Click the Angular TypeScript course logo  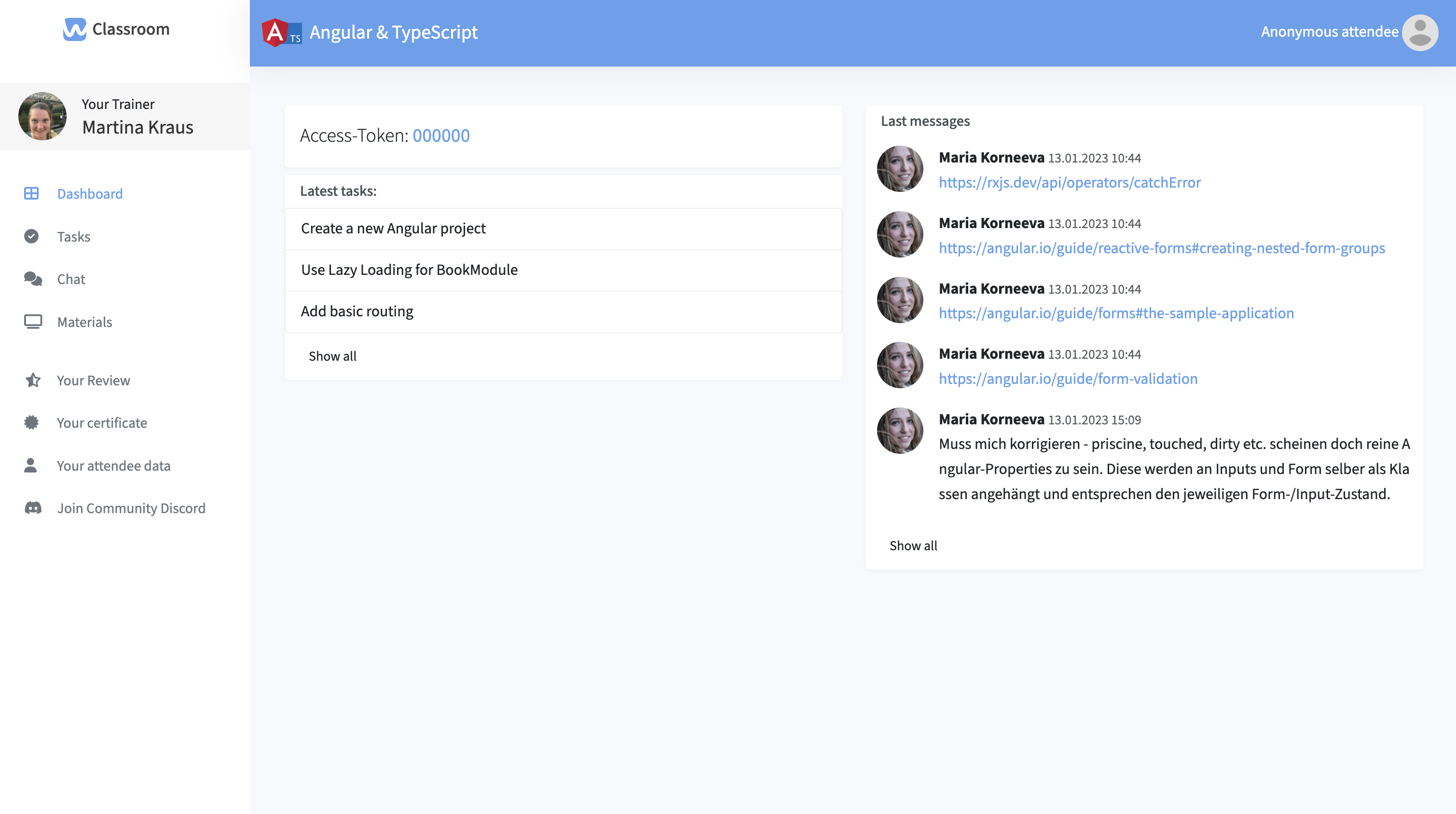click(281, 33)
